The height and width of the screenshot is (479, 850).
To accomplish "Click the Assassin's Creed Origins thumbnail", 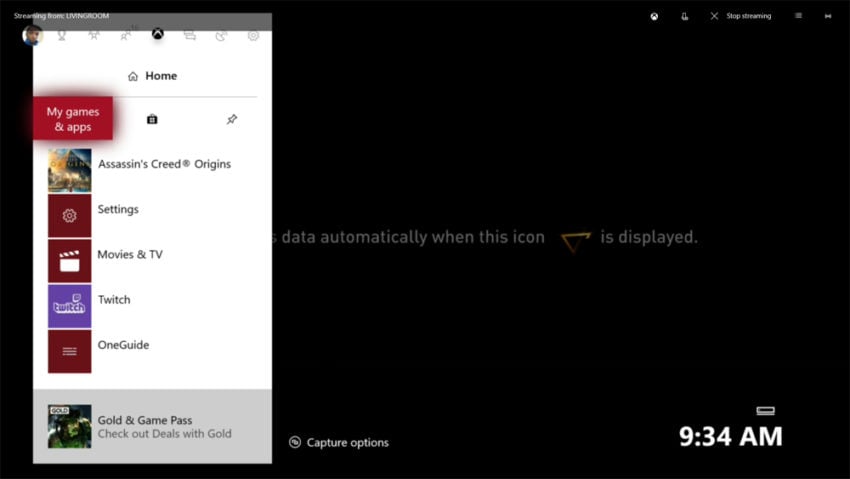I will click(69, 171).
